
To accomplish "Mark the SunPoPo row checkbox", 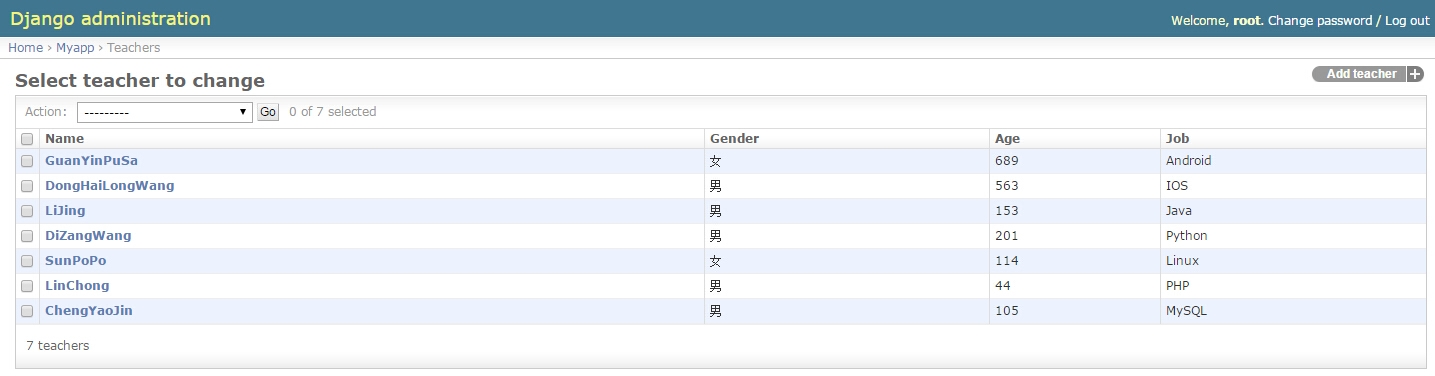I will tap(27, 261).
